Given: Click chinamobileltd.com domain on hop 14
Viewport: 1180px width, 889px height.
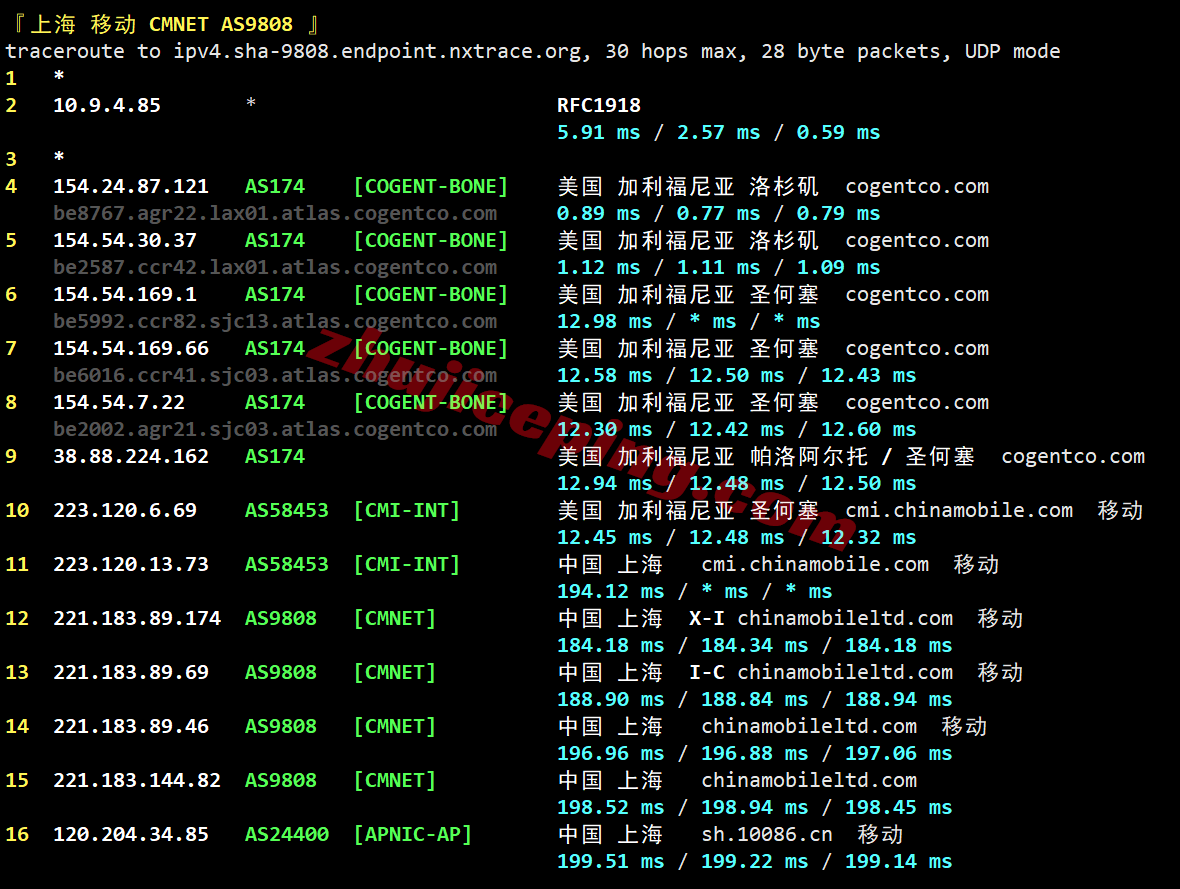Looking at the screenshot, I should click(x=809, y=725).
